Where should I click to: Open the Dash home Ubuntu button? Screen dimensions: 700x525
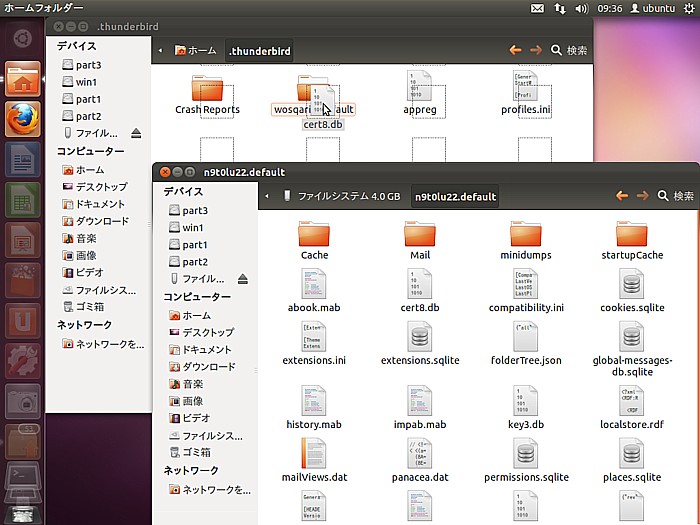tap(22, 39)
